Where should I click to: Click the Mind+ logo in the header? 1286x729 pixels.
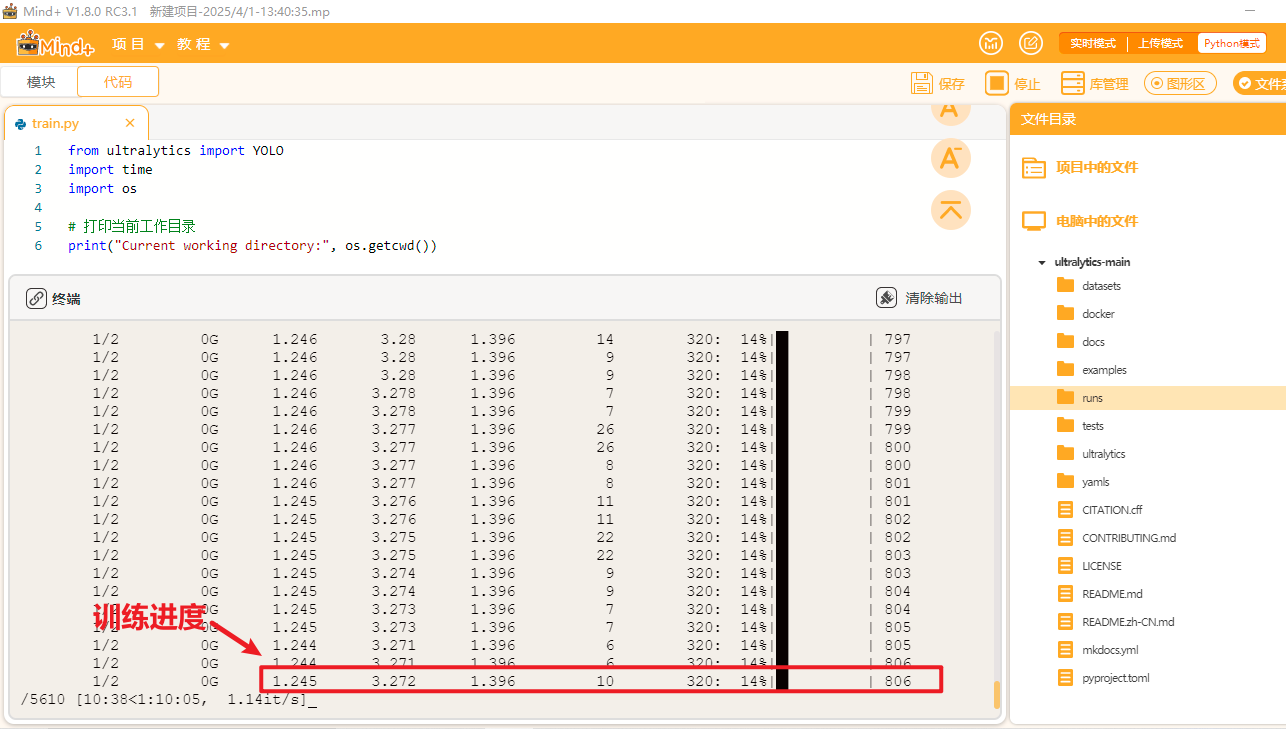[x=55, y=45]
